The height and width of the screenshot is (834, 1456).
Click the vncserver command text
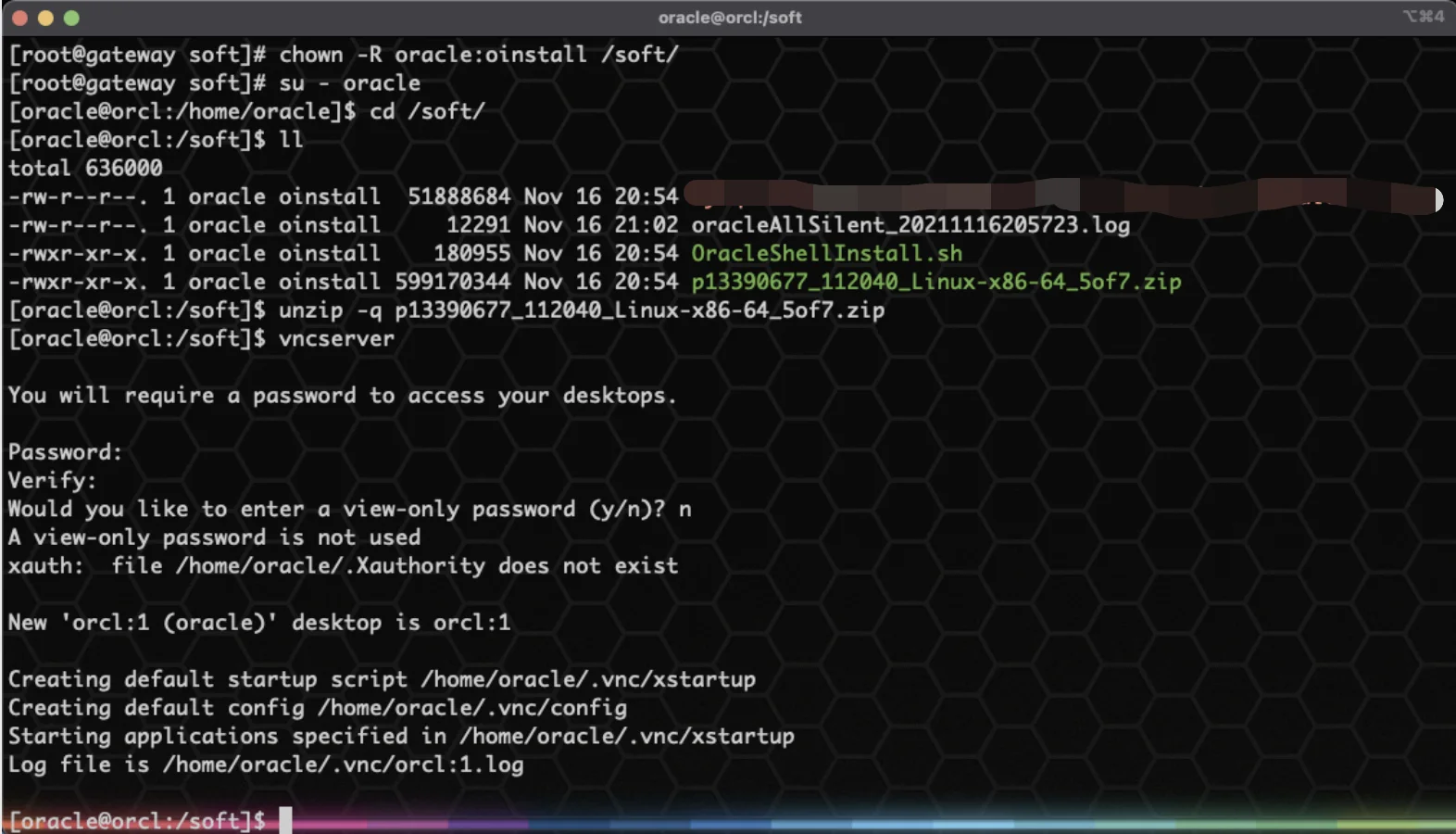[x=336, y=339]
